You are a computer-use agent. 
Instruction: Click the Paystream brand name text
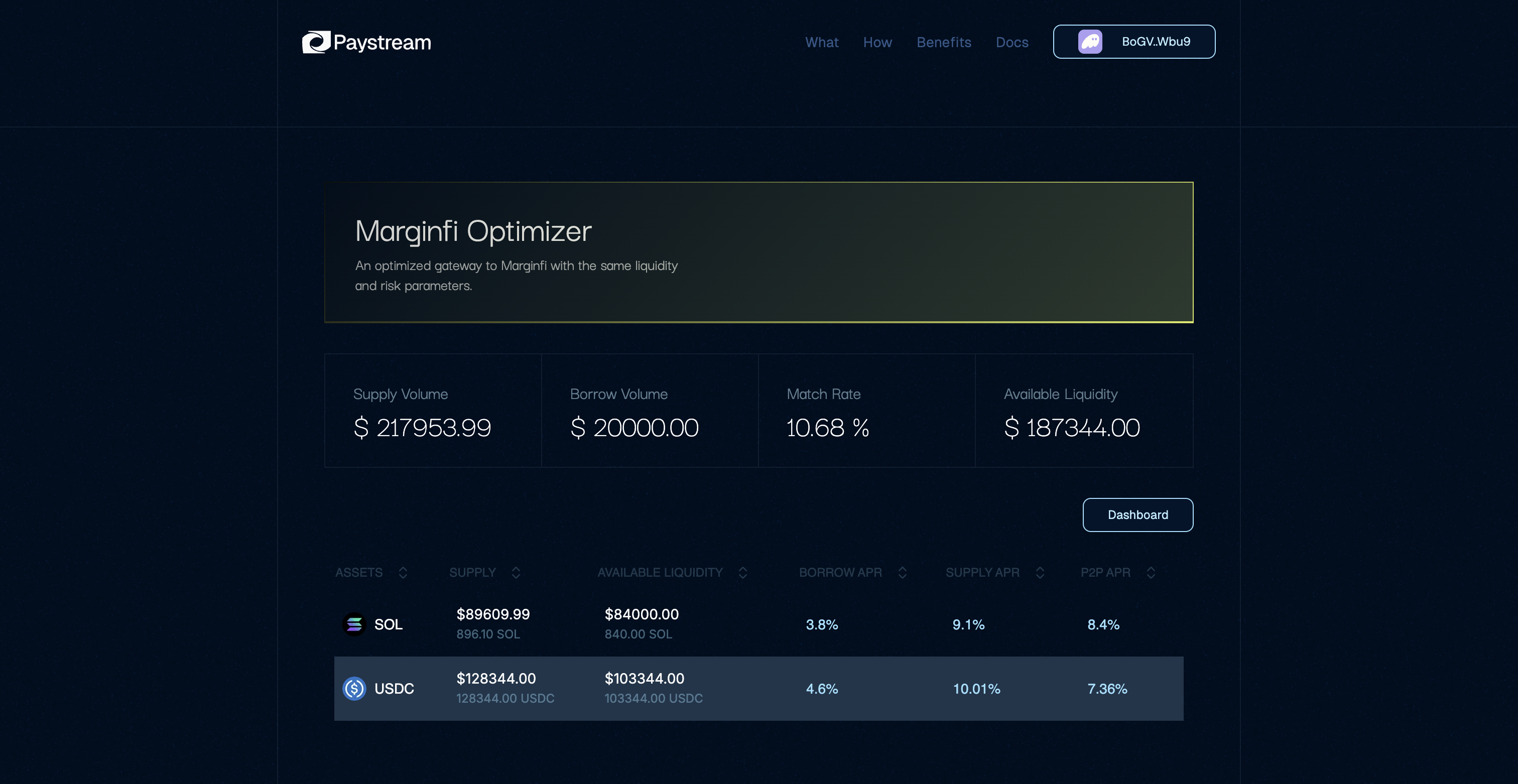click(382, 42)
